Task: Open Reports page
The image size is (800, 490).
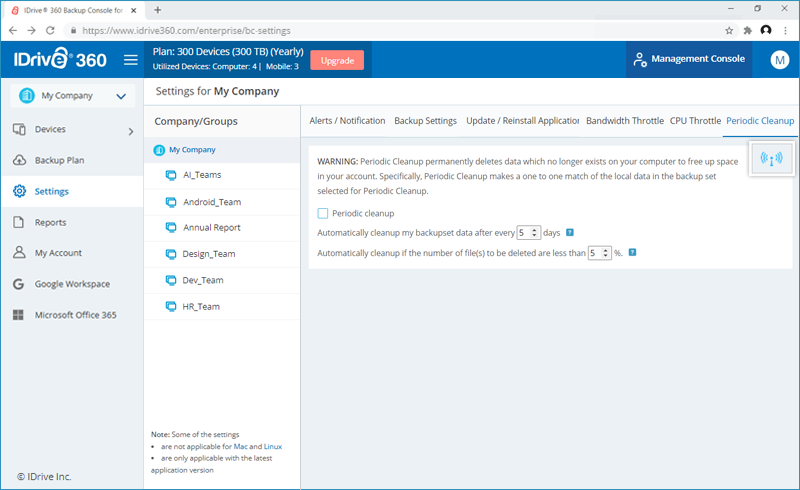Action: click(51, 223)
